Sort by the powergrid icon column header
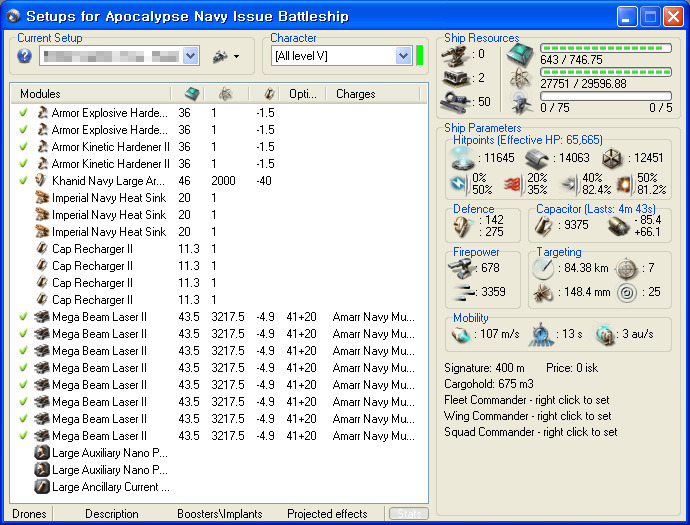Image resolution: width=690 pixels, height=525 pixels. (x=226, y=94)
